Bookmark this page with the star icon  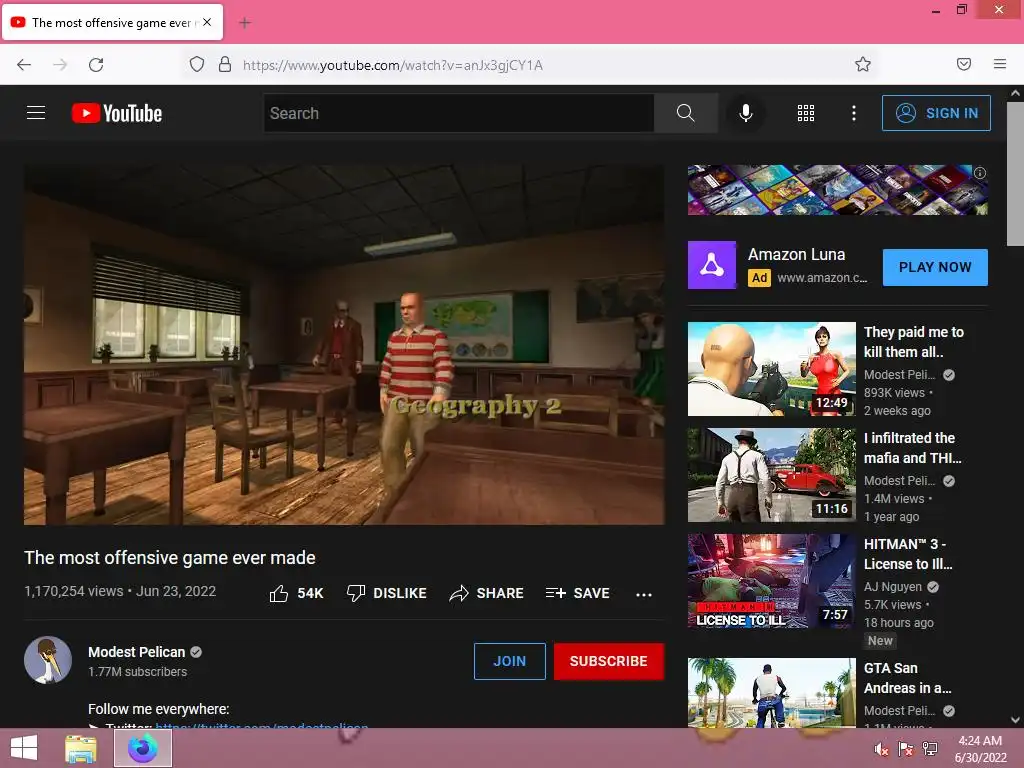(863, 64)
